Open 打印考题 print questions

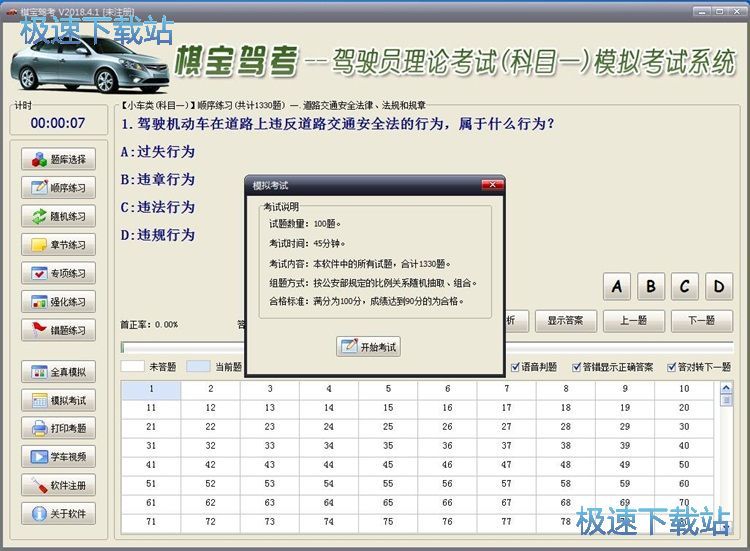point(58,429)
